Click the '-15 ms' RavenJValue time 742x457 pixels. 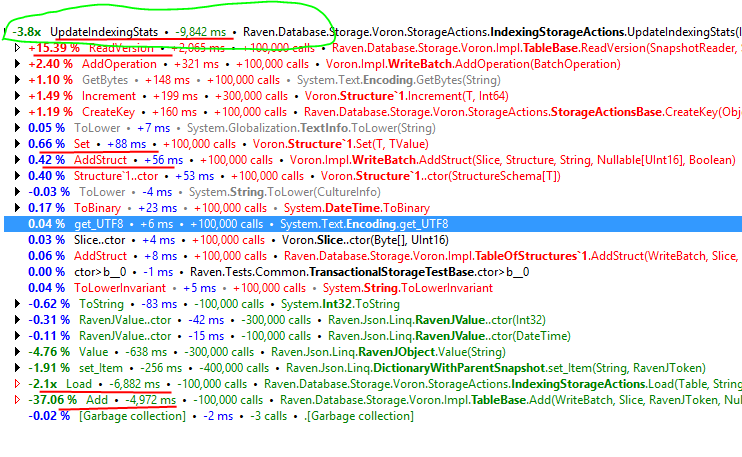[206, 336]
